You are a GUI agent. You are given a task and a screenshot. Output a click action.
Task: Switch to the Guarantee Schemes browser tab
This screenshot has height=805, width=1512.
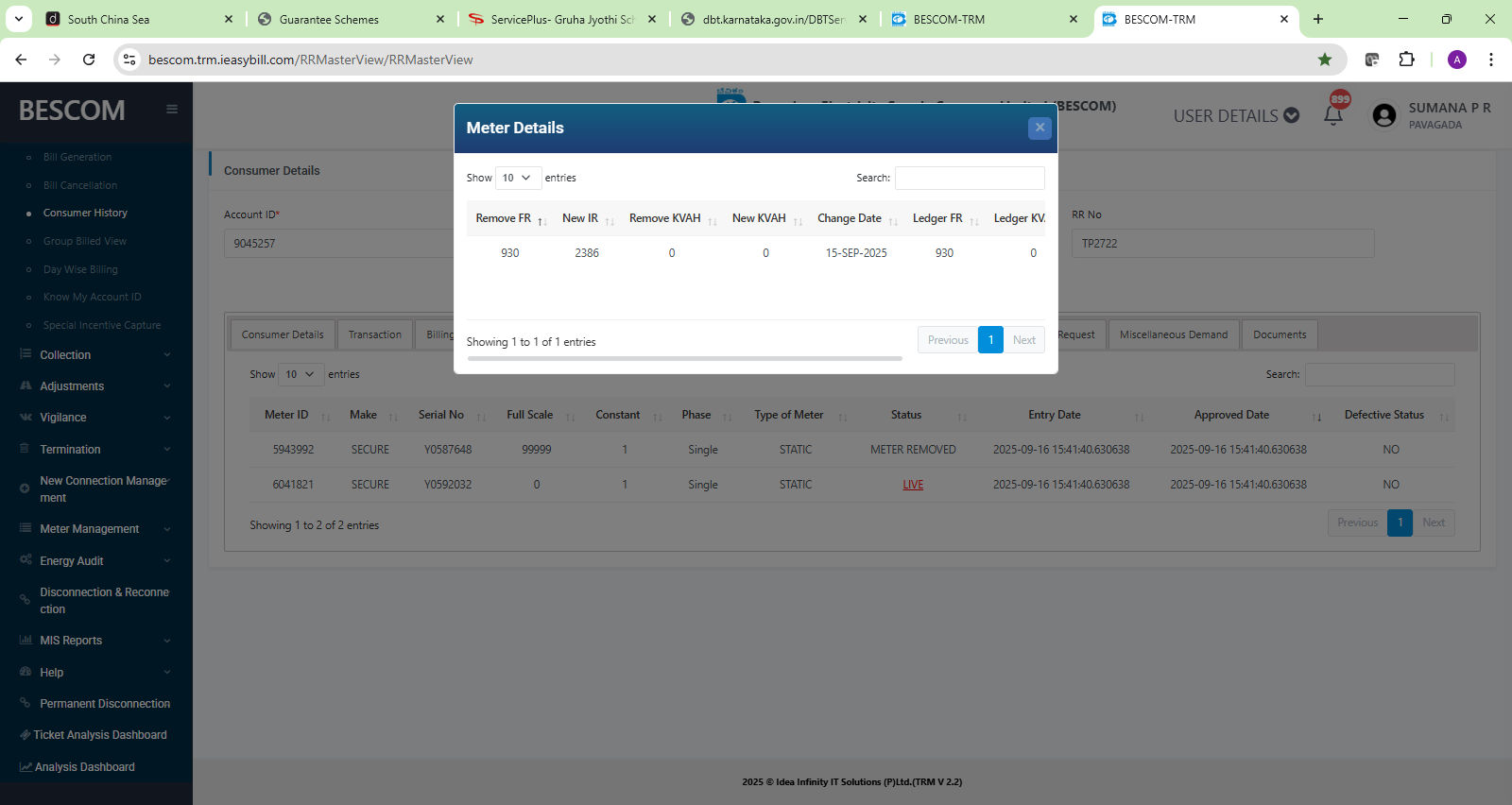click(350, 19)
